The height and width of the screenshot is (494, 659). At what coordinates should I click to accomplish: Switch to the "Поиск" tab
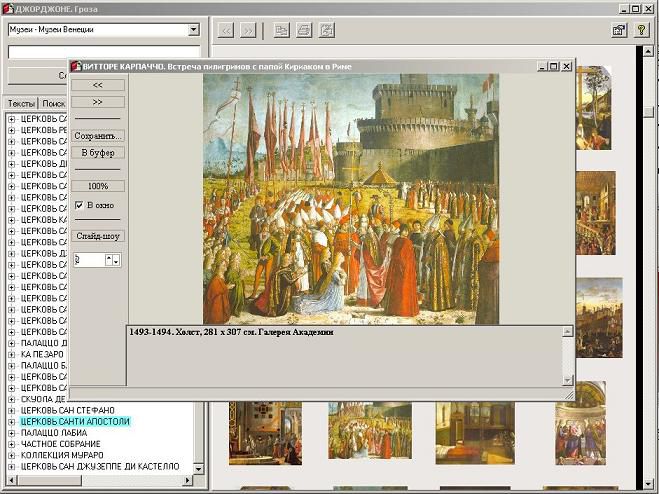tap(53, 103)
